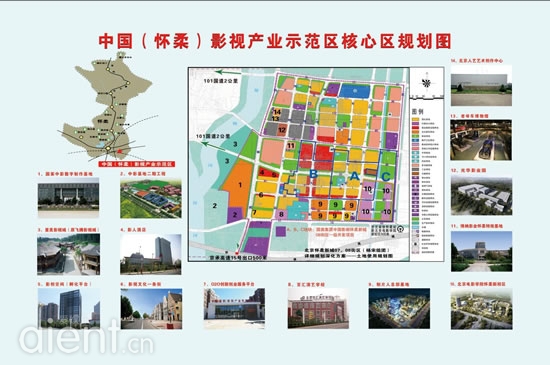The image size is (550, 365).
Task: Click the blue letter A zone label
Action: pyautogui.click(x=355, y=176)
